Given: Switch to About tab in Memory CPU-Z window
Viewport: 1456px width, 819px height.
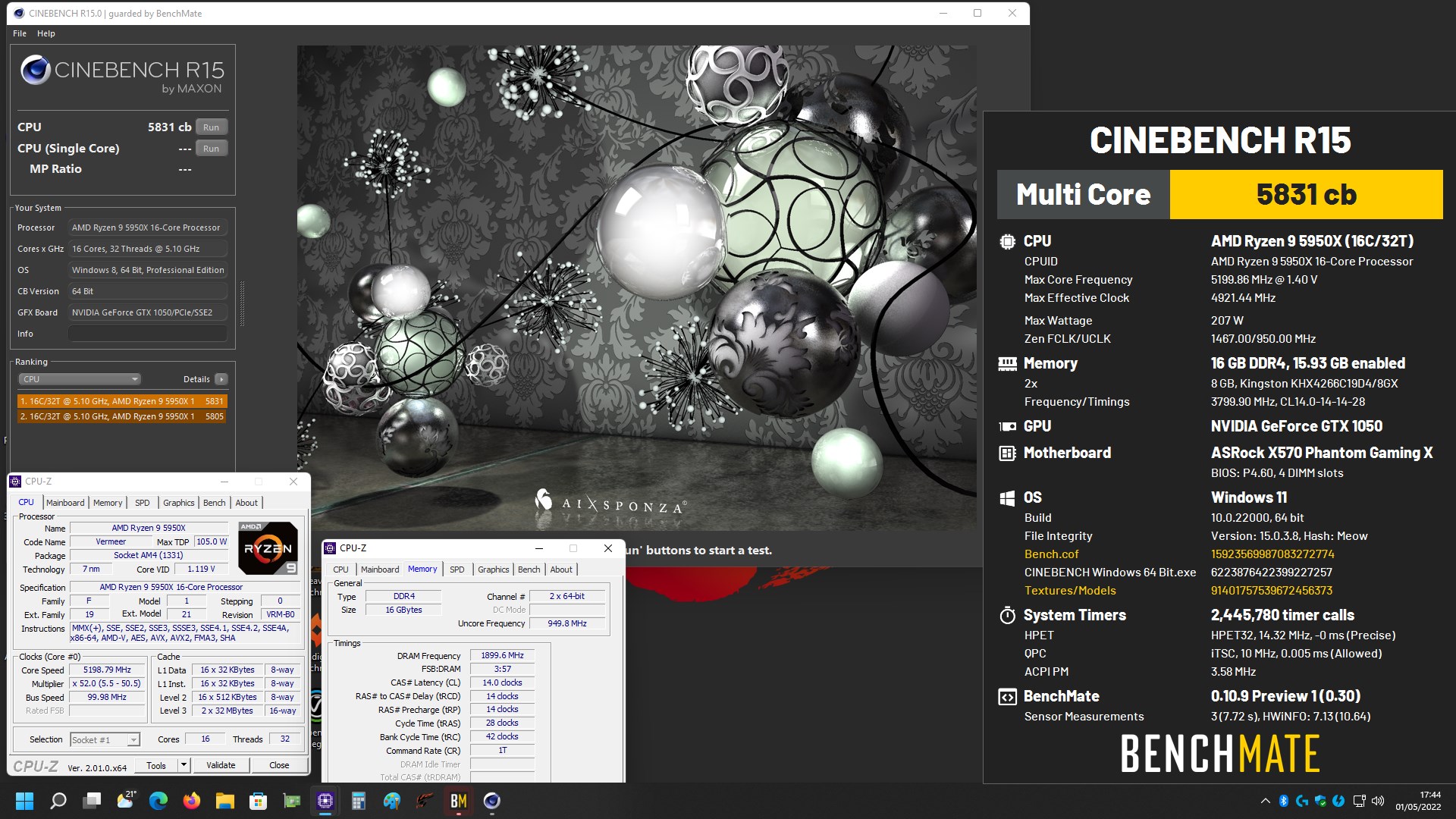Looking at the screenshot, I should pos(561,570).
